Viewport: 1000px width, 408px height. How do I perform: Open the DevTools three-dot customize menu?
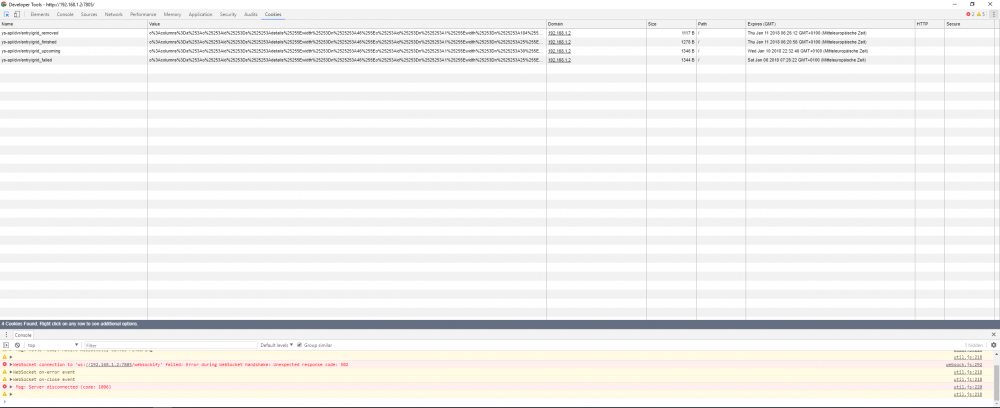coord(994,14)
